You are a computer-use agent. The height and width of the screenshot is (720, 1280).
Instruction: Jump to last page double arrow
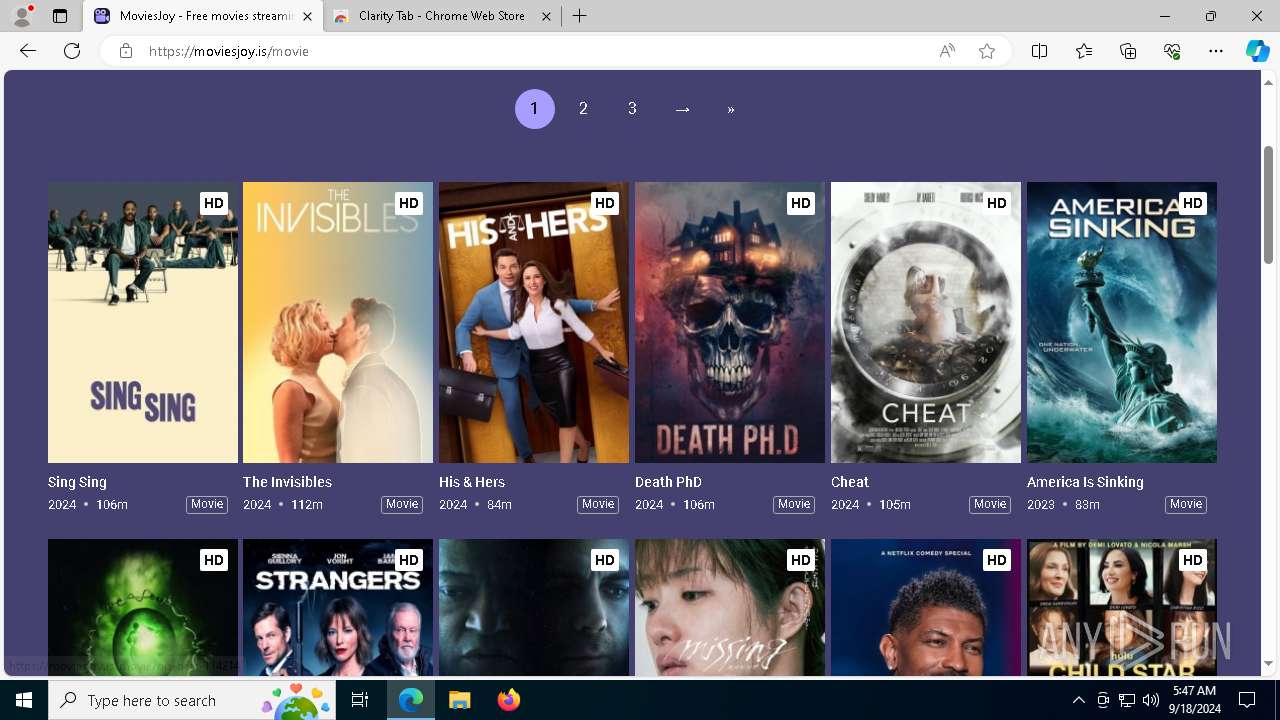731,109
